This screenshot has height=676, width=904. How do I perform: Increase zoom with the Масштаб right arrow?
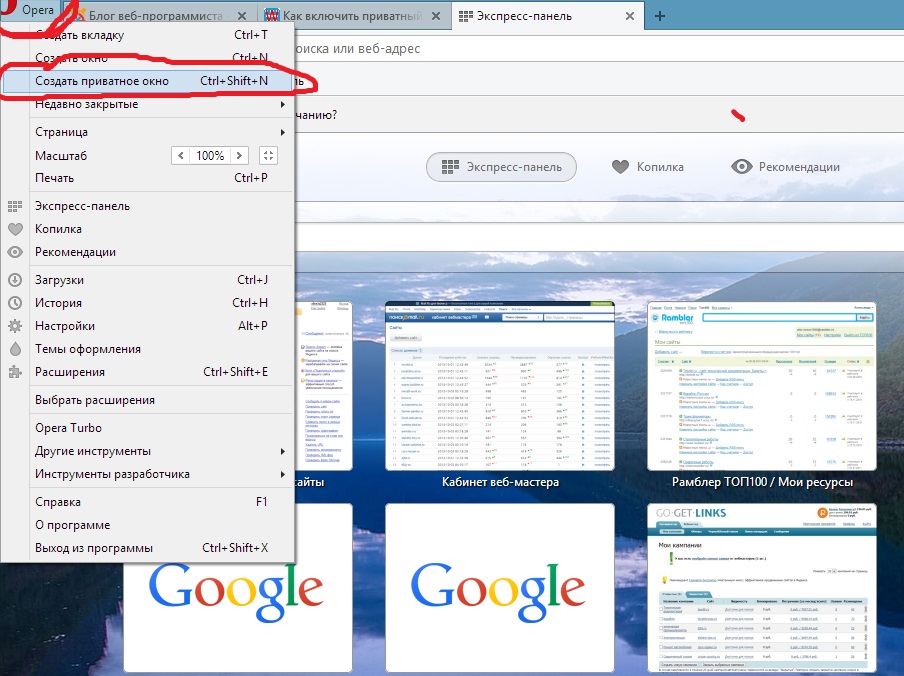[x=241, y=156]
